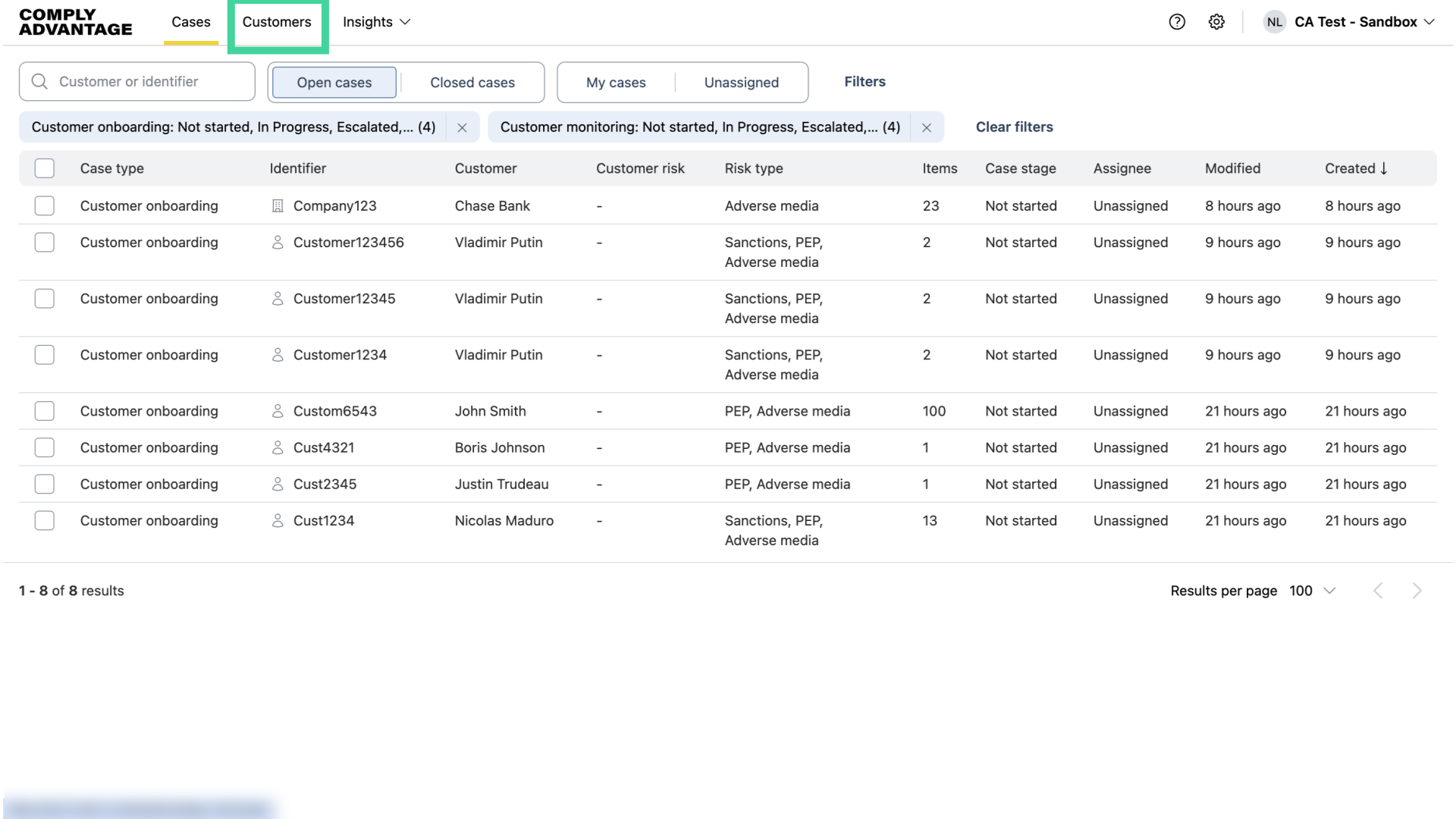Image resolution: width=1456 pixels, height=819 pixels.
Task: Remove the Customer onboarding filter chip
Action: coord(462,127)
